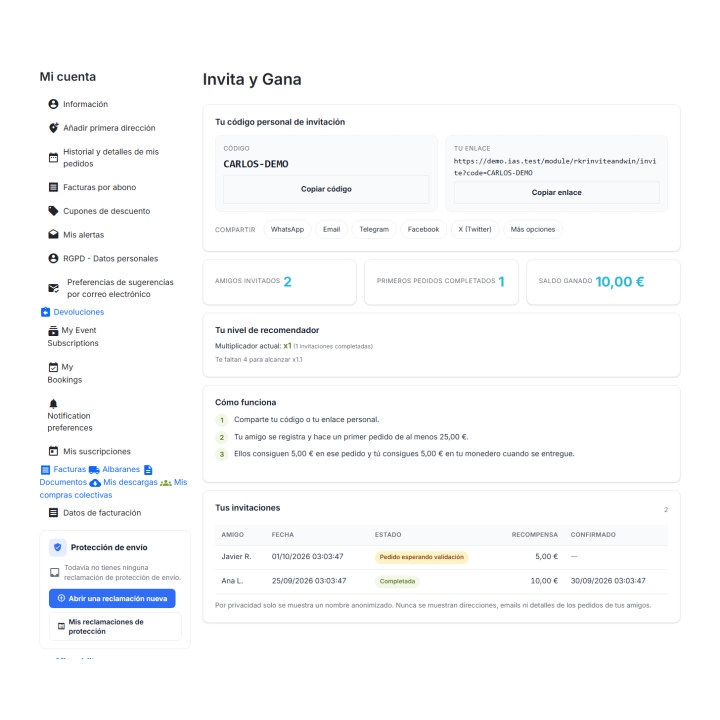Share the invitation on X (Twitter)
The width and height of the screenshot is (720, 720).
point(475,229)
